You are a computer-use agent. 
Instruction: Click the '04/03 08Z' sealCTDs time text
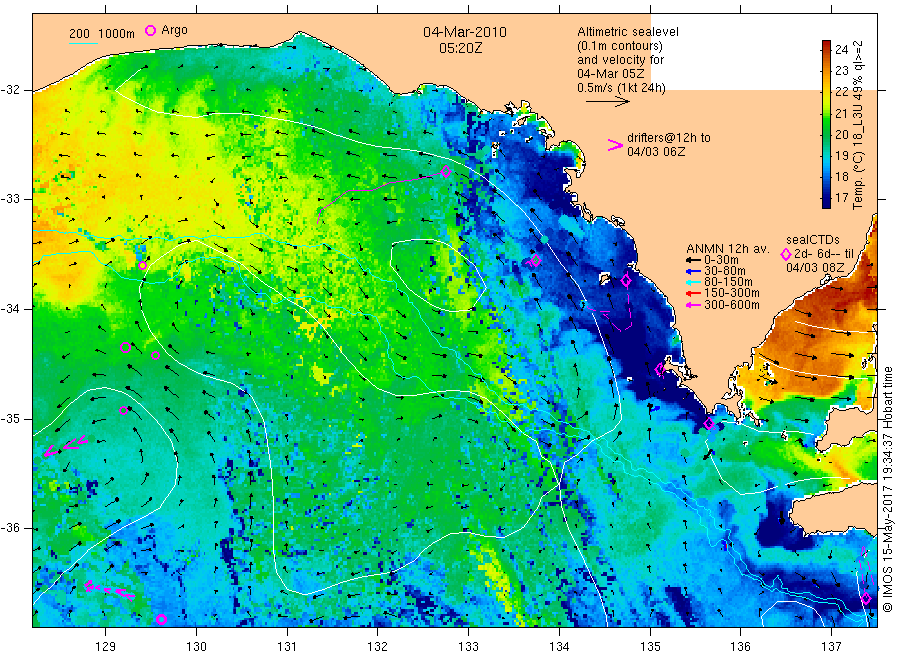click(x=815, y=268)
